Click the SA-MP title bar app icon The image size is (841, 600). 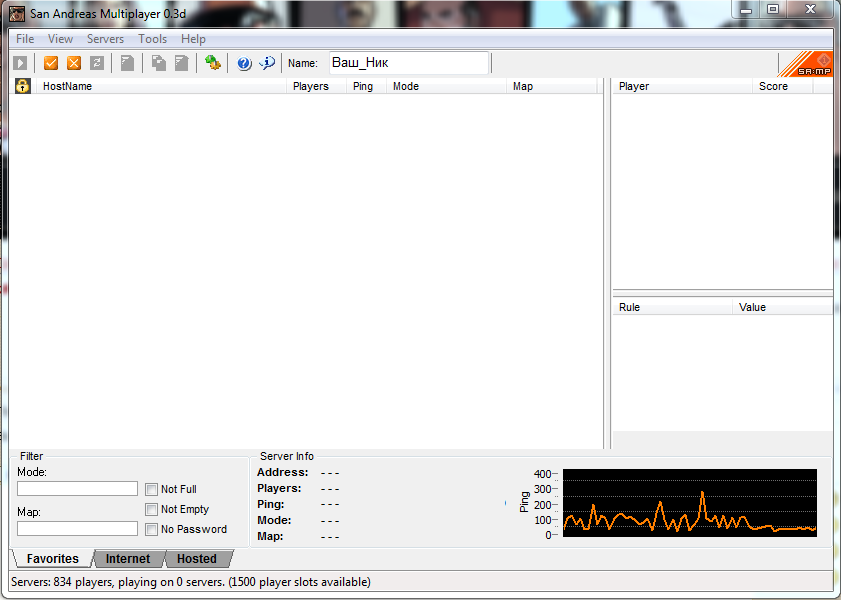point(17,13)
